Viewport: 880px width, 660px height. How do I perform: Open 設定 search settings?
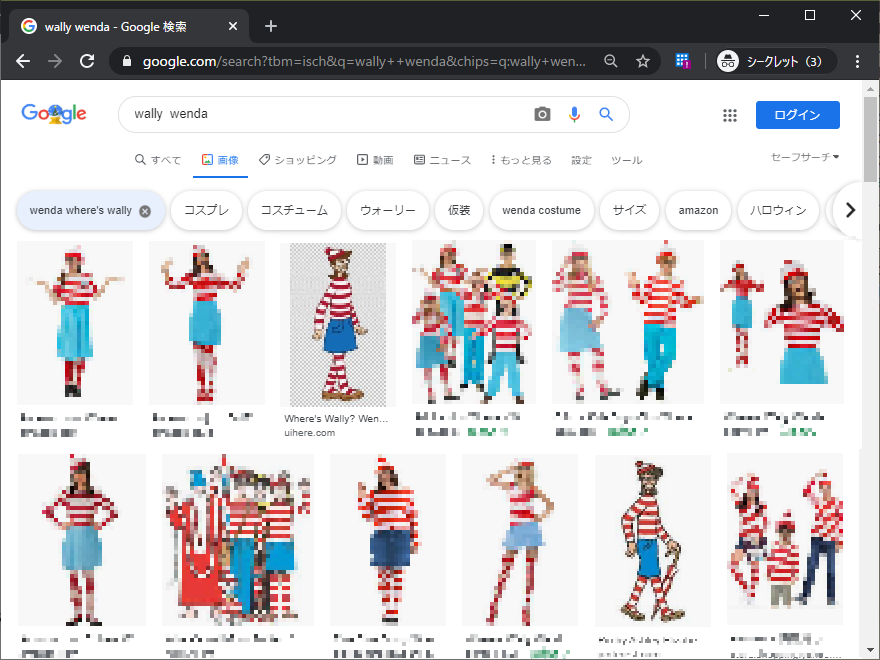pyautogui.click(x=581, y=160)
